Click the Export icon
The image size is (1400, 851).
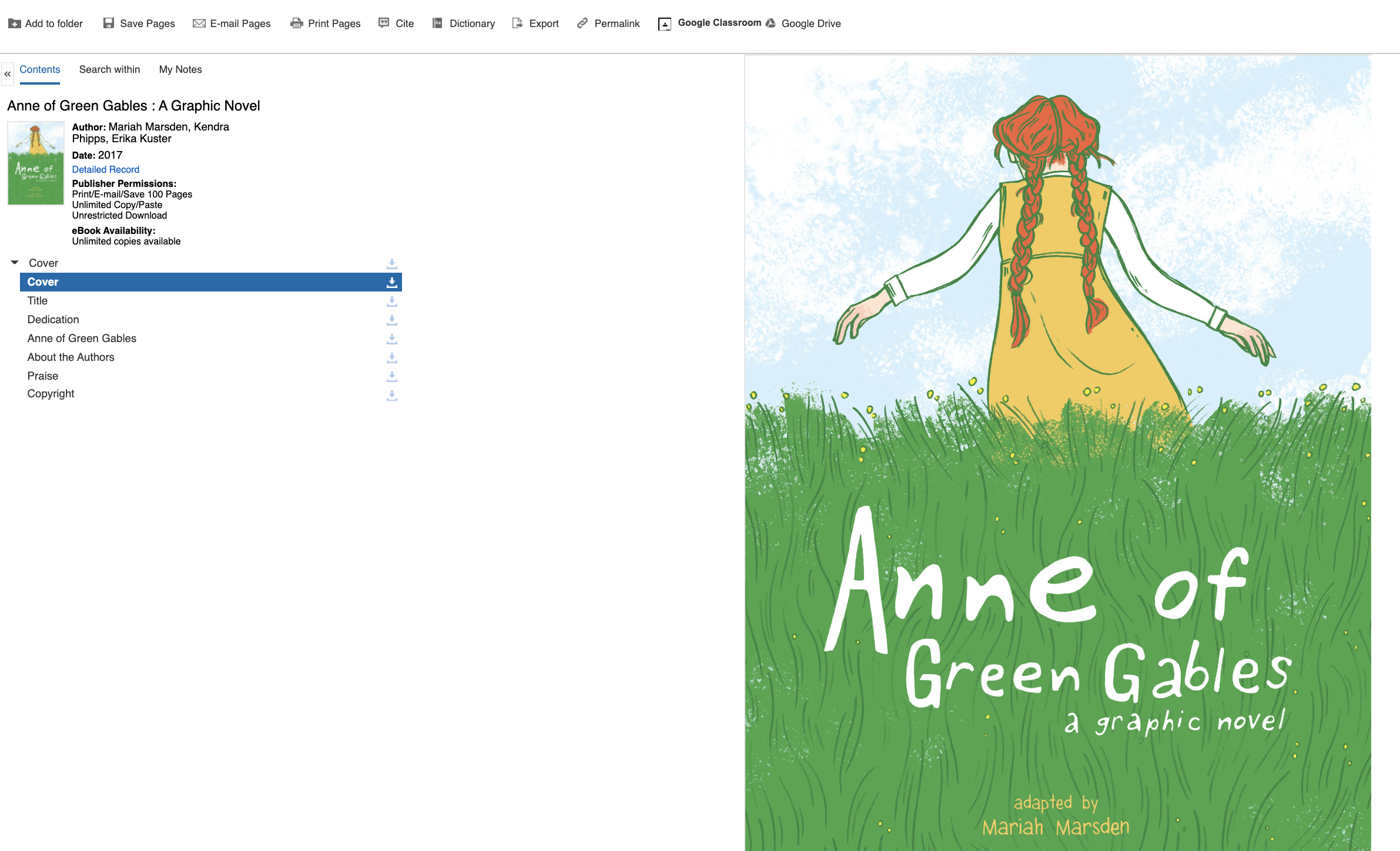[518, 23]
